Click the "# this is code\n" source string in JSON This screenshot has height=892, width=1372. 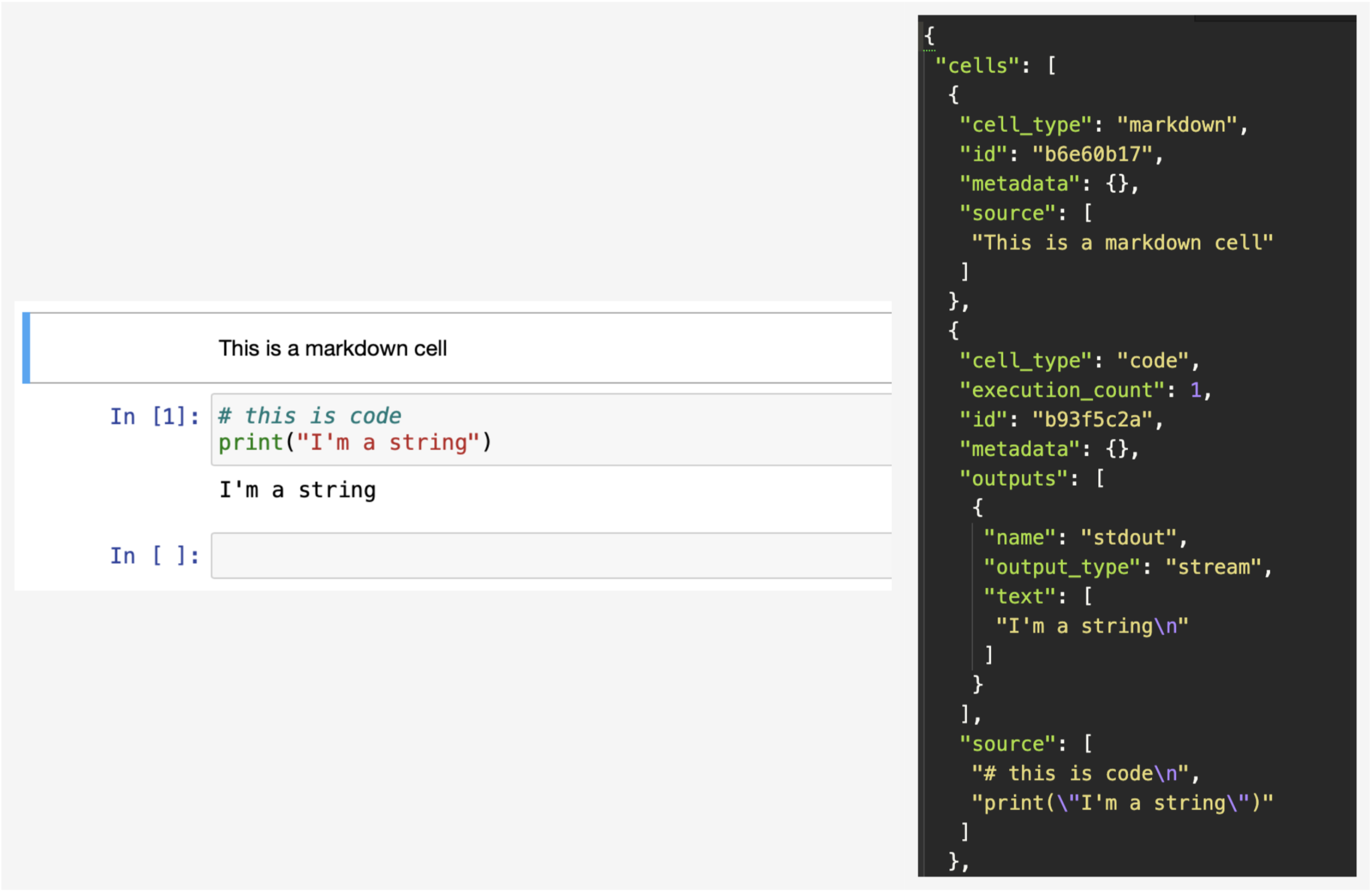point(1080,773)
